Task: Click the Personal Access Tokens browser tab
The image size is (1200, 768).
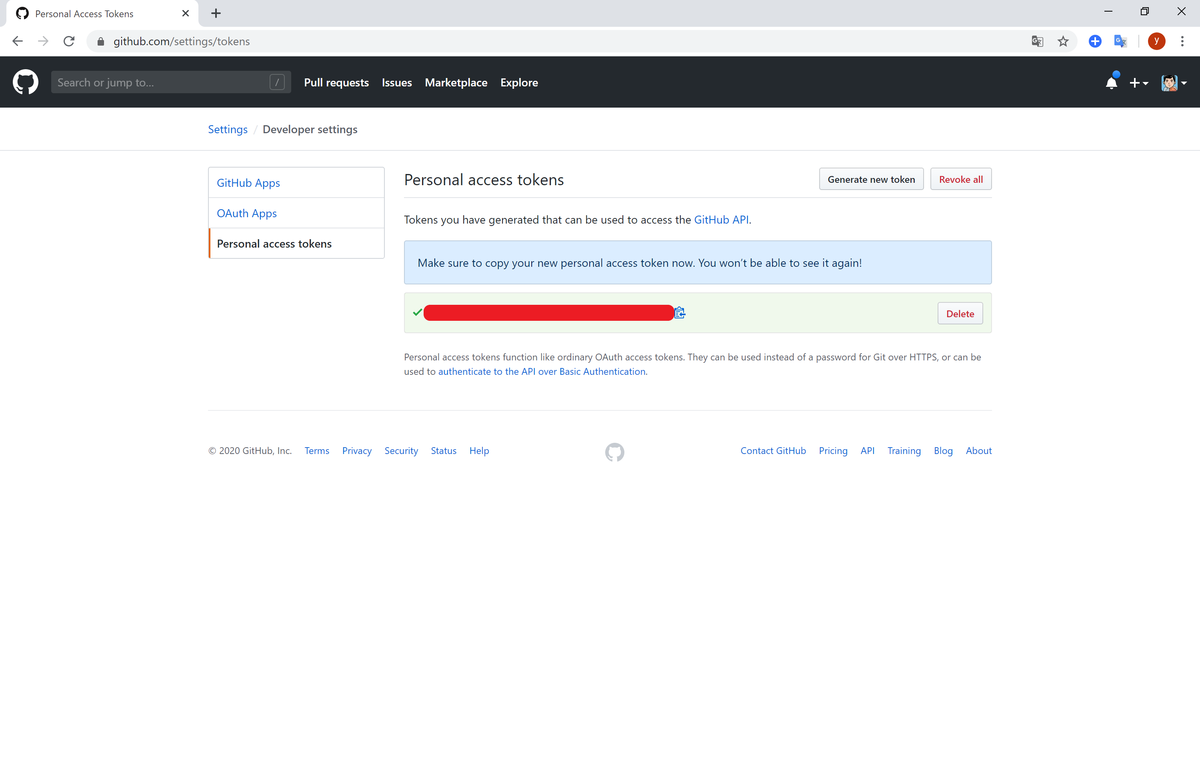Action: (x=100, y=14)
